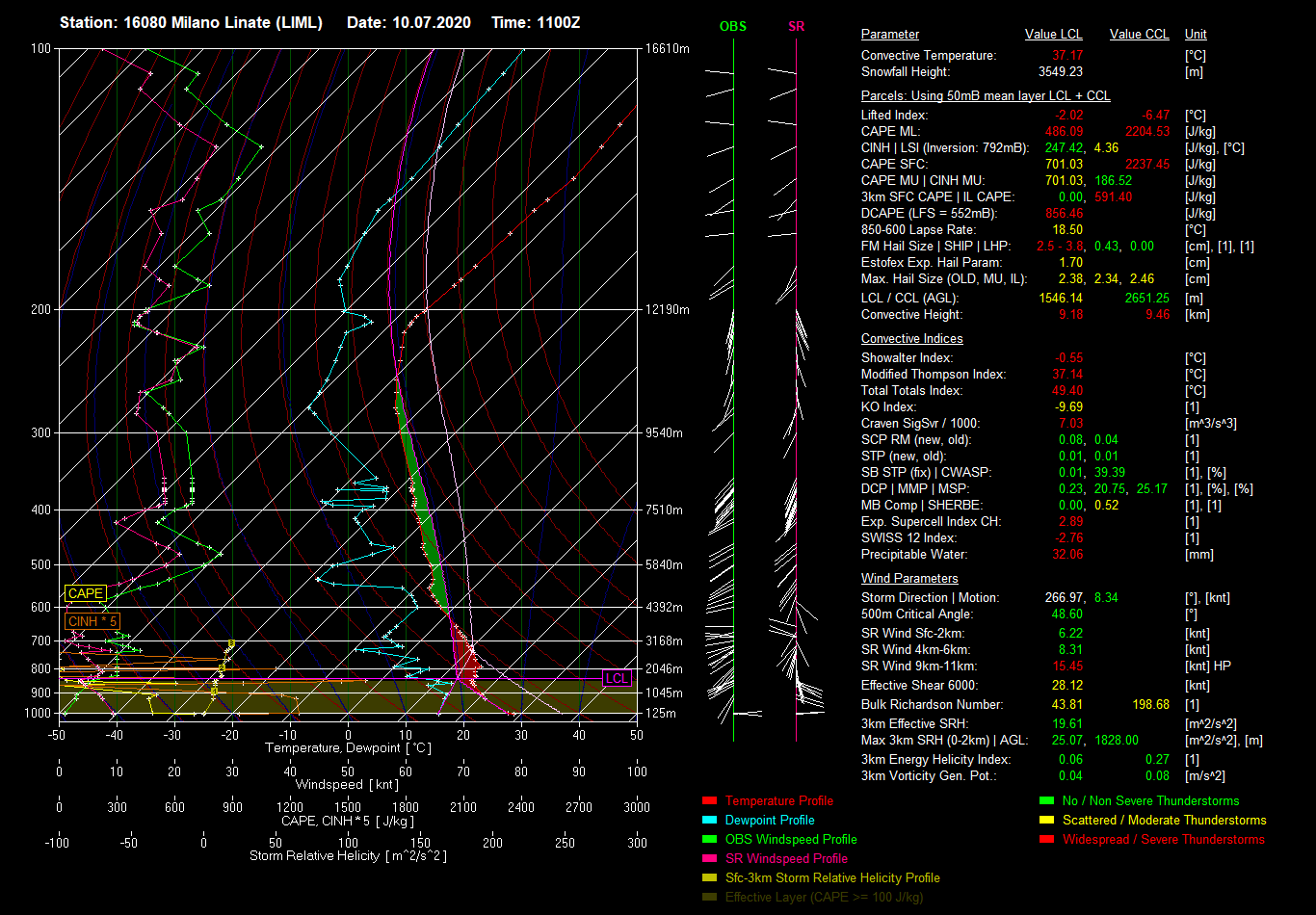Click the Parcels: Using 50mB mean layer heading
1316x915 pixels.
[985, 95]
